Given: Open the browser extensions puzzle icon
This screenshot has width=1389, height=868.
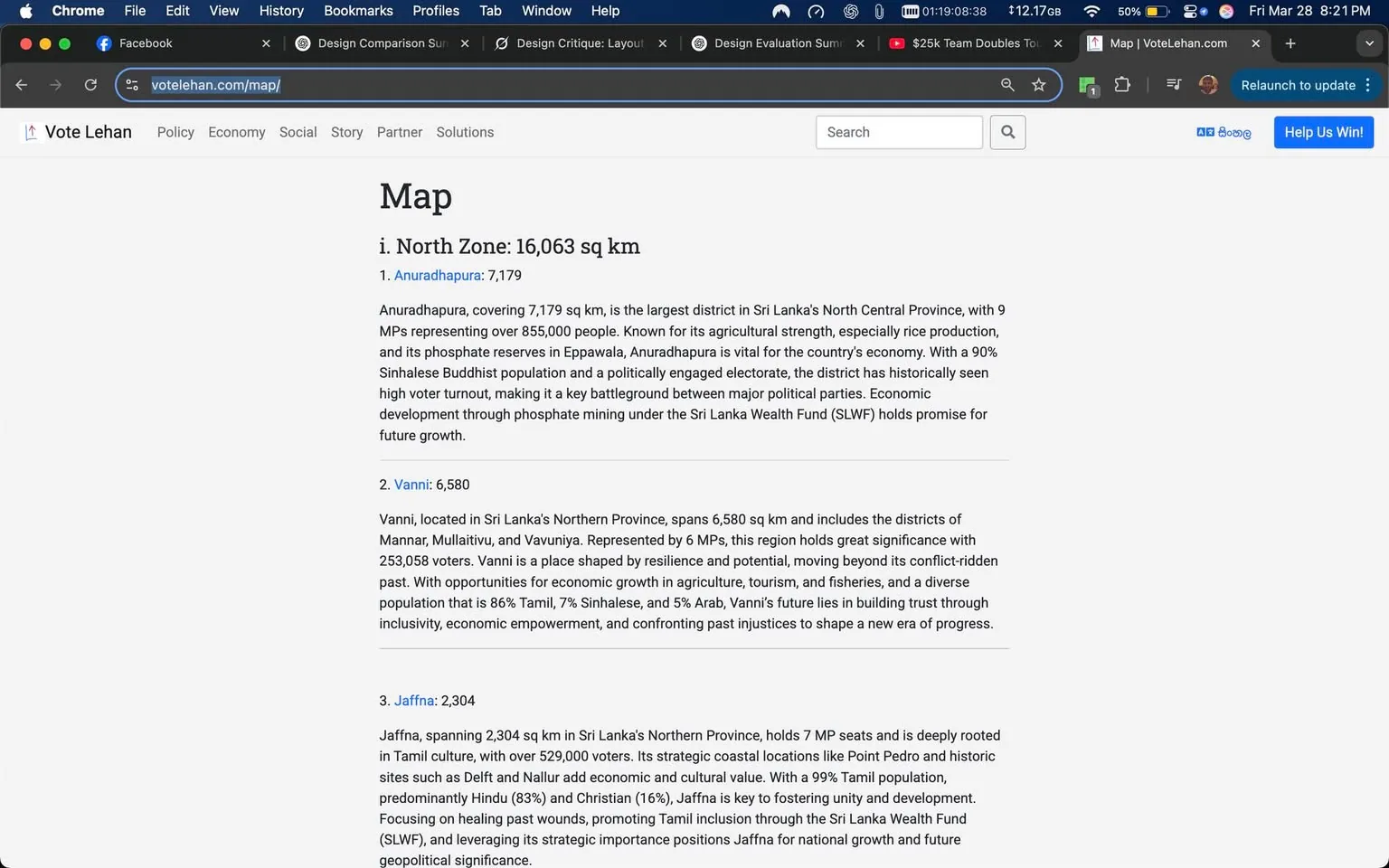Looking at the screenshot, I should click(1122, 84).
